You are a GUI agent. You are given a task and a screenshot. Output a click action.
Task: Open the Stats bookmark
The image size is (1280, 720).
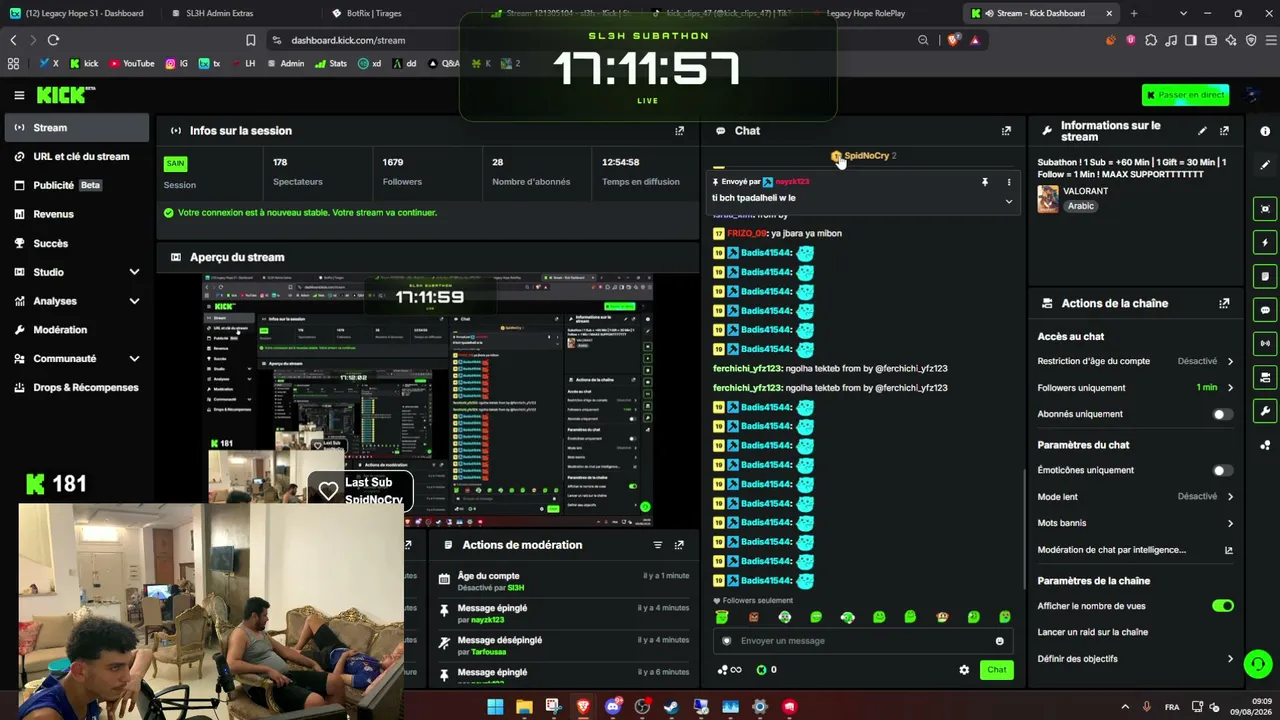pos(331,63)
